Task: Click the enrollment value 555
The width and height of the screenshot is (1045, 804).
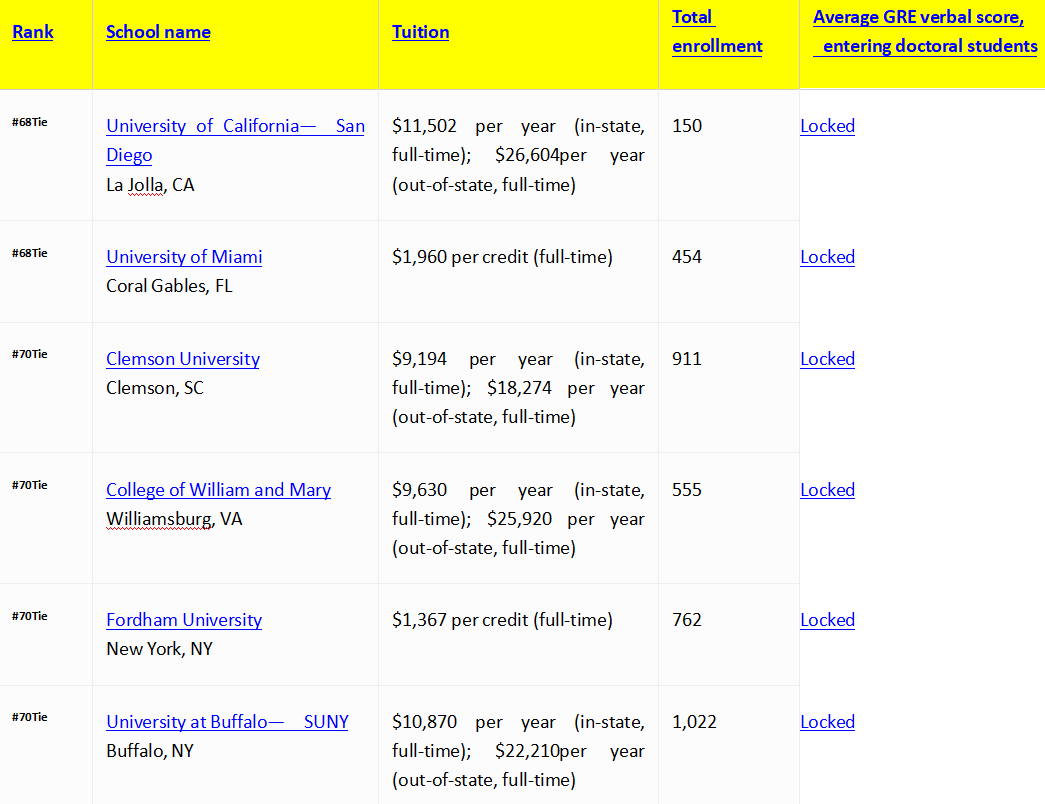Action: pos(687,490)
